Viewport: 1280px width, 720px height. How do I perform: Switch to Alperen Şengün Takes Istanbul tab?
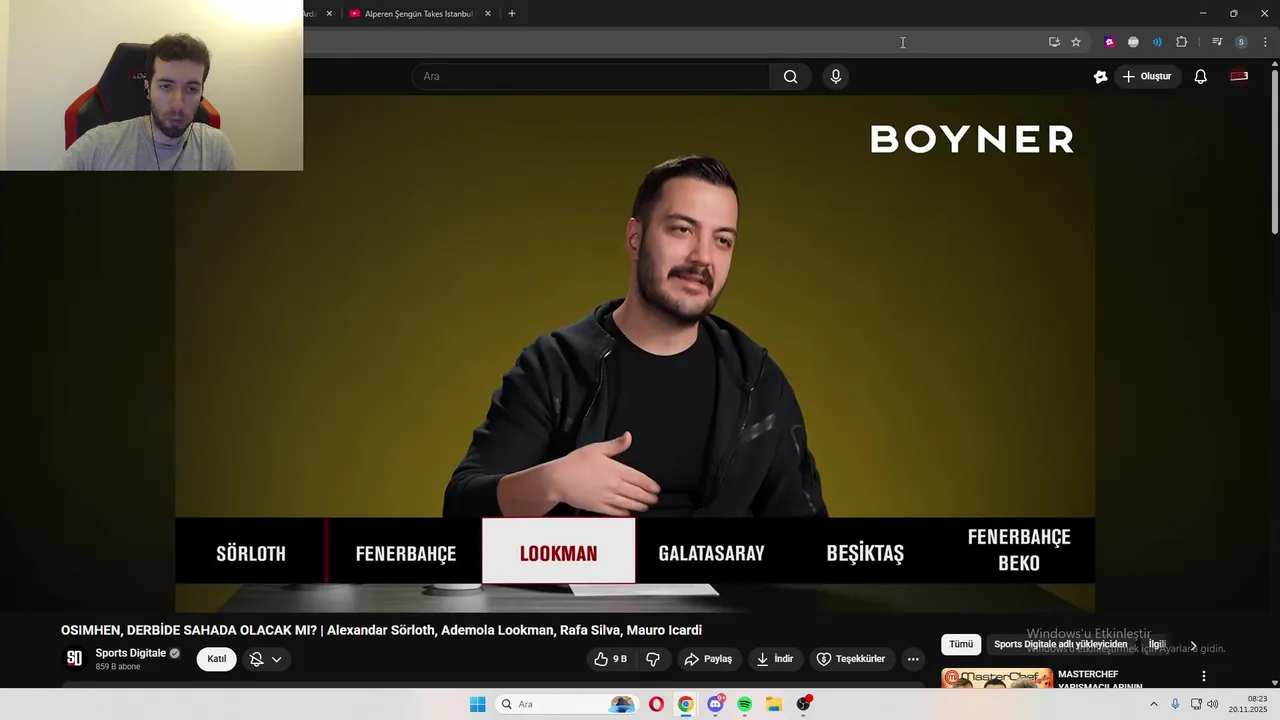(420, 14)
